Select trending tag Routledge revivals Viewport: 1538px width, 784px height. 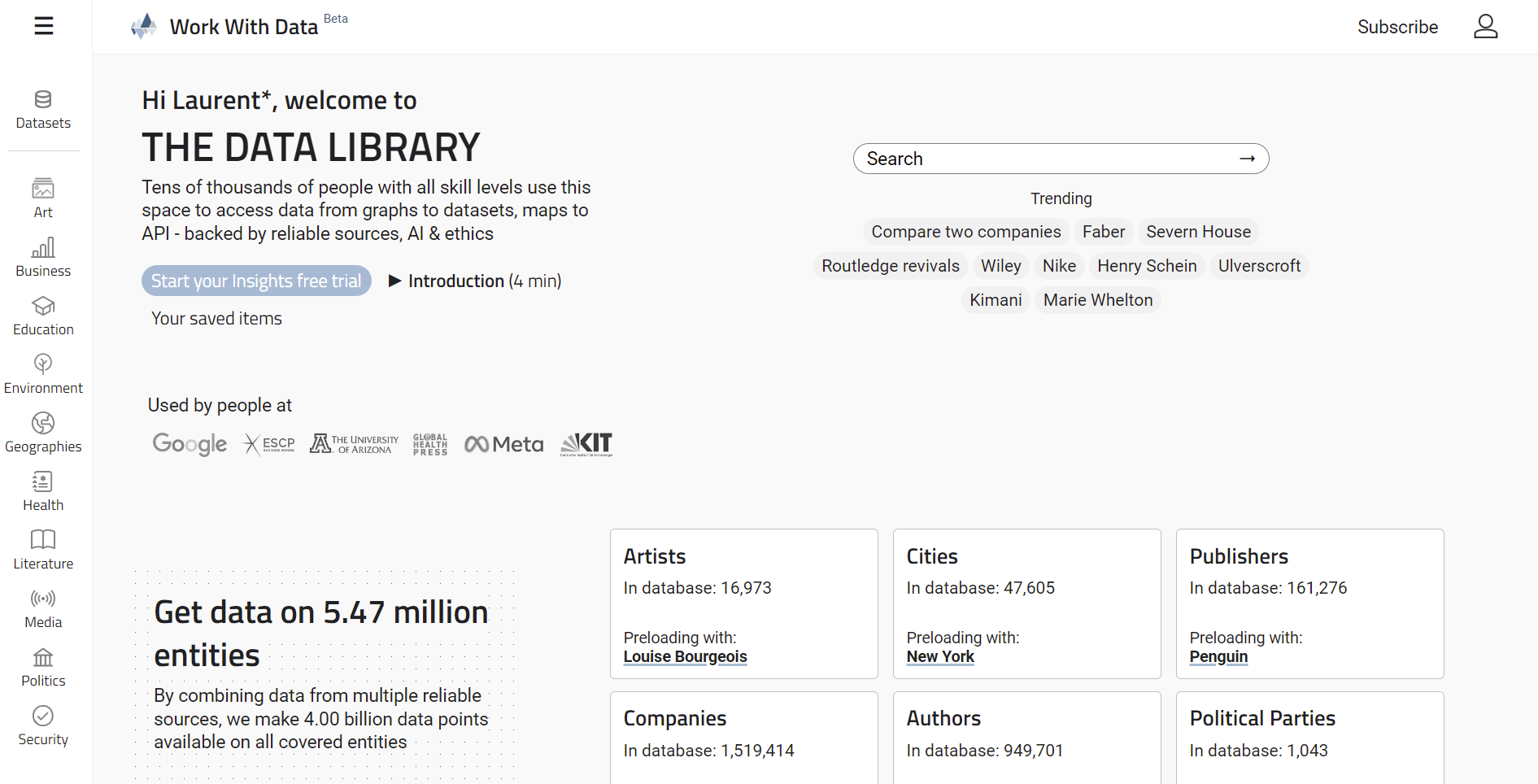coord(891,266)
